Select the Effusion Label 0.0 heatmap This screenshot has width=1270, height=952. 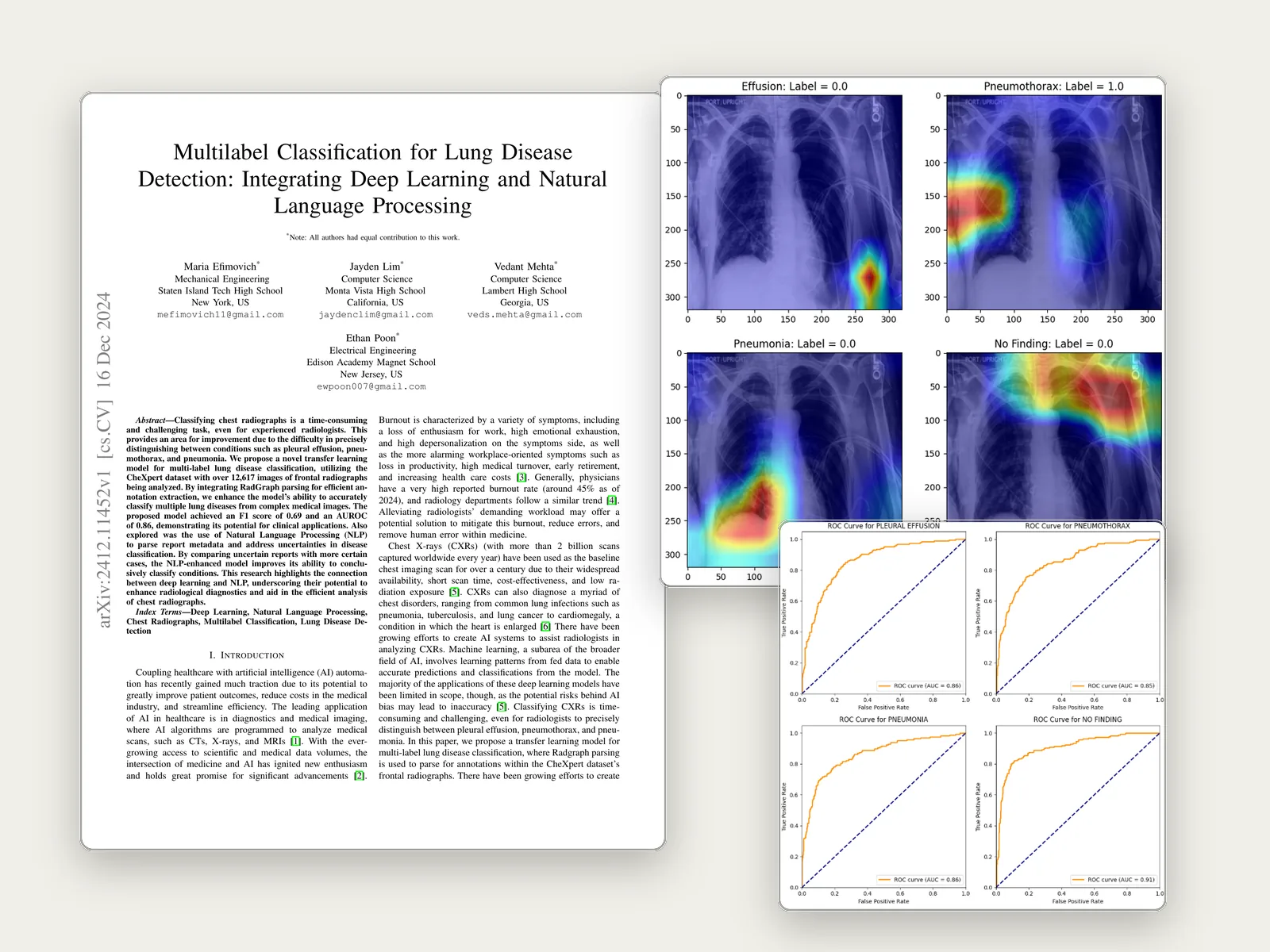point(795,202)
